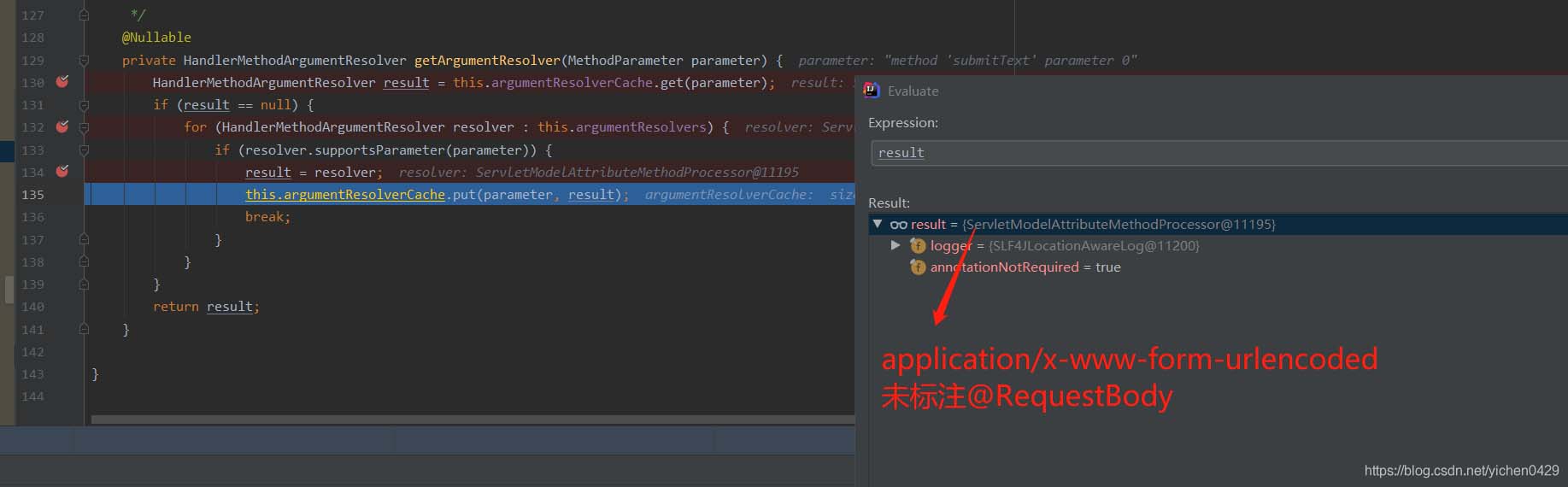This screenshot has width=1568, height=487.
Task: Collapse the getArgumentResolver method fold at line 129
Action: click(x=84, y=60)
